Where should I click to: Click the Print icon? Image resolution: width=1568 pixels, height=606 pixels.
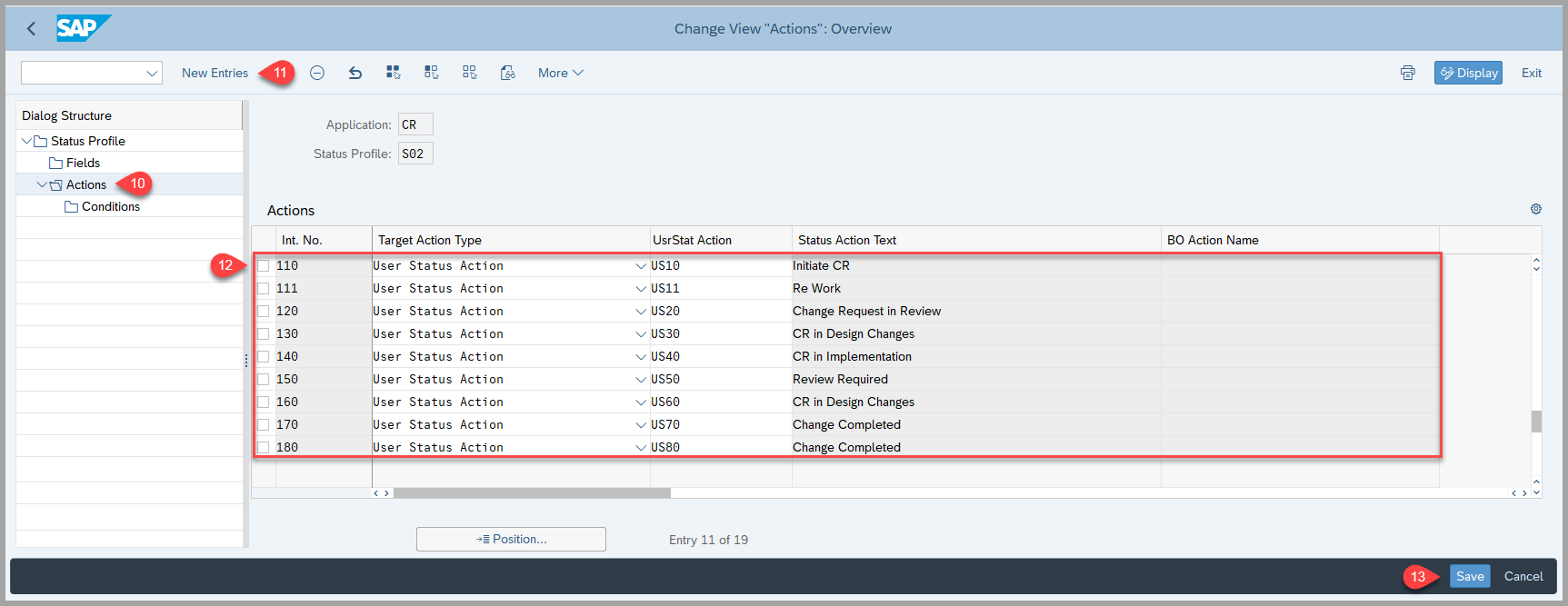click(x=1407, y=73)
